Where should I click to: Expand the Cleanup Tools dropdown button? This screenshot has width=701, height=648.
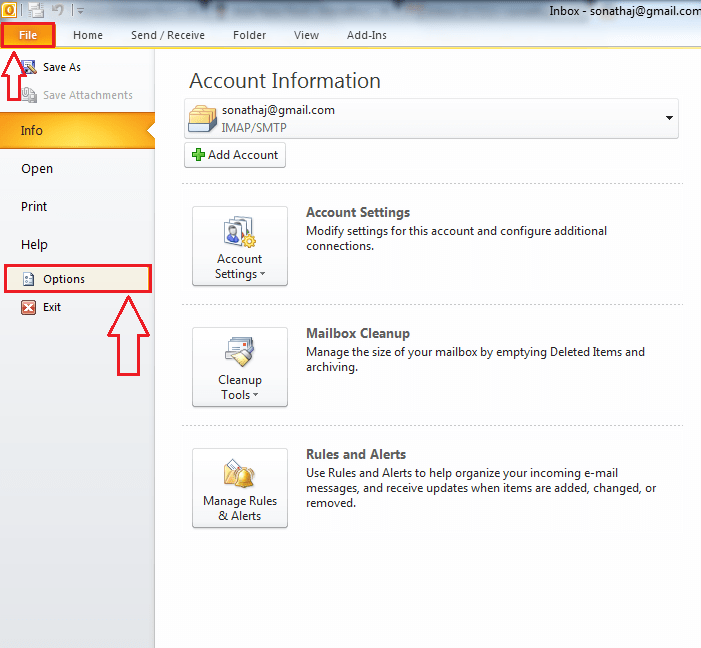point(240,367)
